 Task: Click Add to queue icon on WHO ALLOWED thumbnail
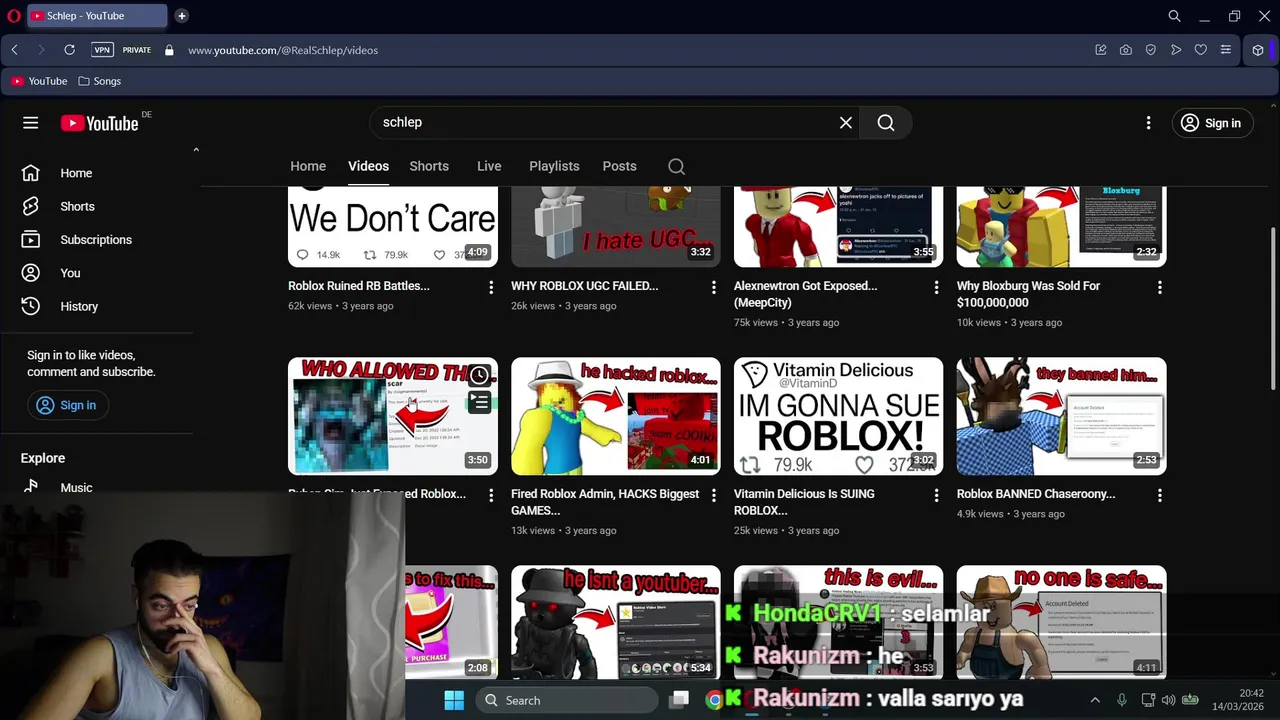[479, 402]
